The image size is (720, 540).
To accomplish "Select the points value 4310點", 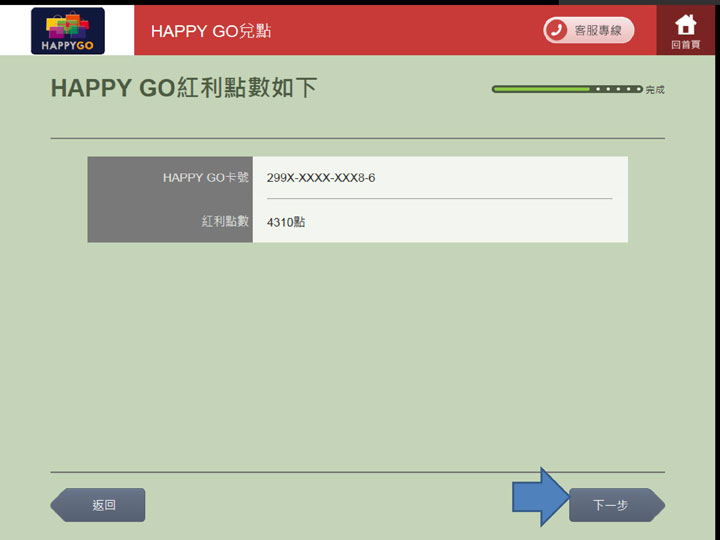I will (x=286, y=222).
